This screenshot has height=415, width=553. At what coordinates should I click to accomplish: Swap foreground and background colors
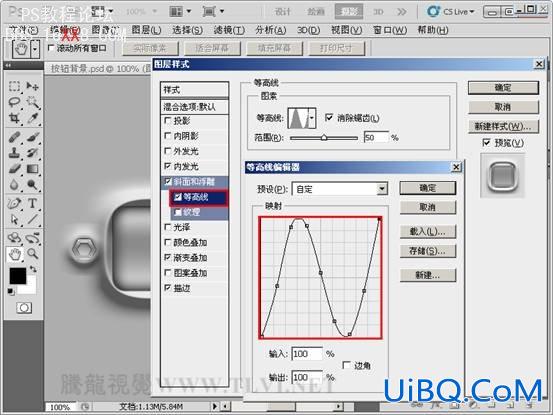[x=33, y=269]
